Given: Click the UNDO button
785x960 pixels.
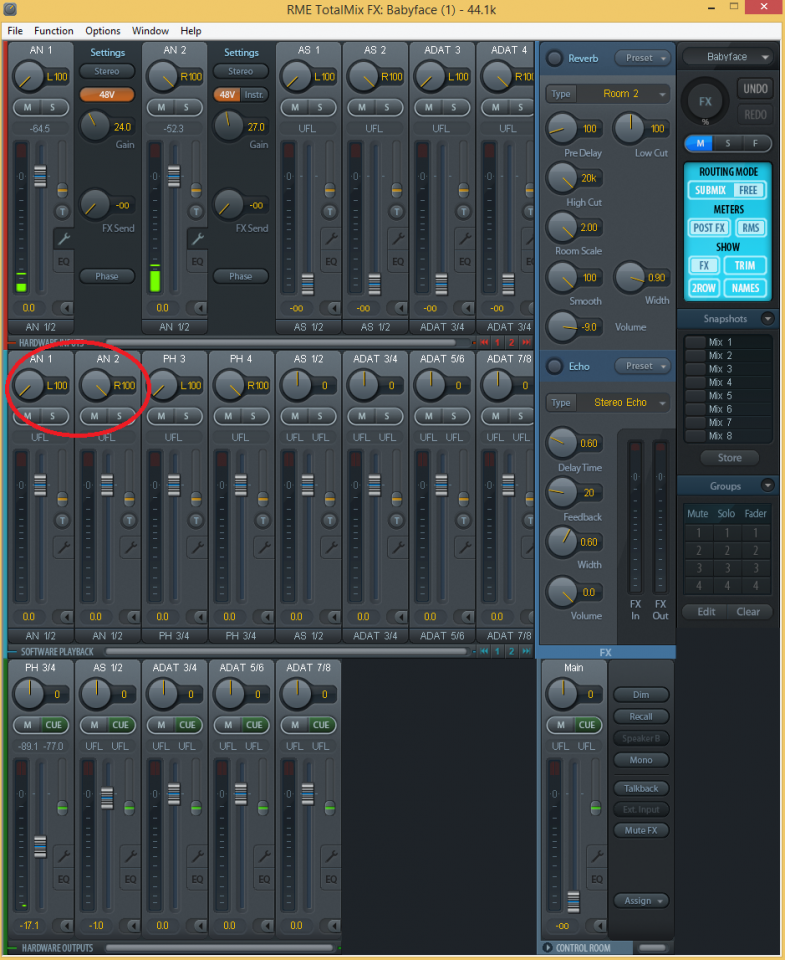Looking at the screenshot, I should 756,89.
